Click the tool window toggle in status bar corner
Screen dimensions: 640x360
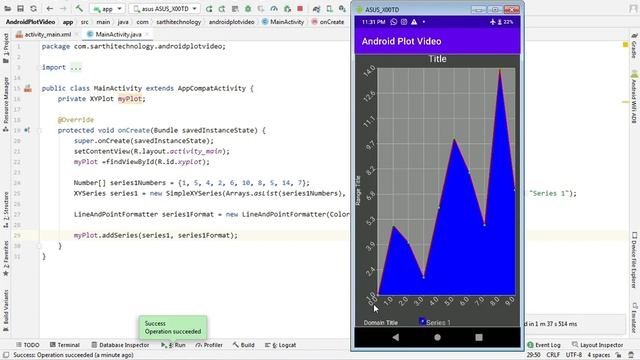coord(6,355)
